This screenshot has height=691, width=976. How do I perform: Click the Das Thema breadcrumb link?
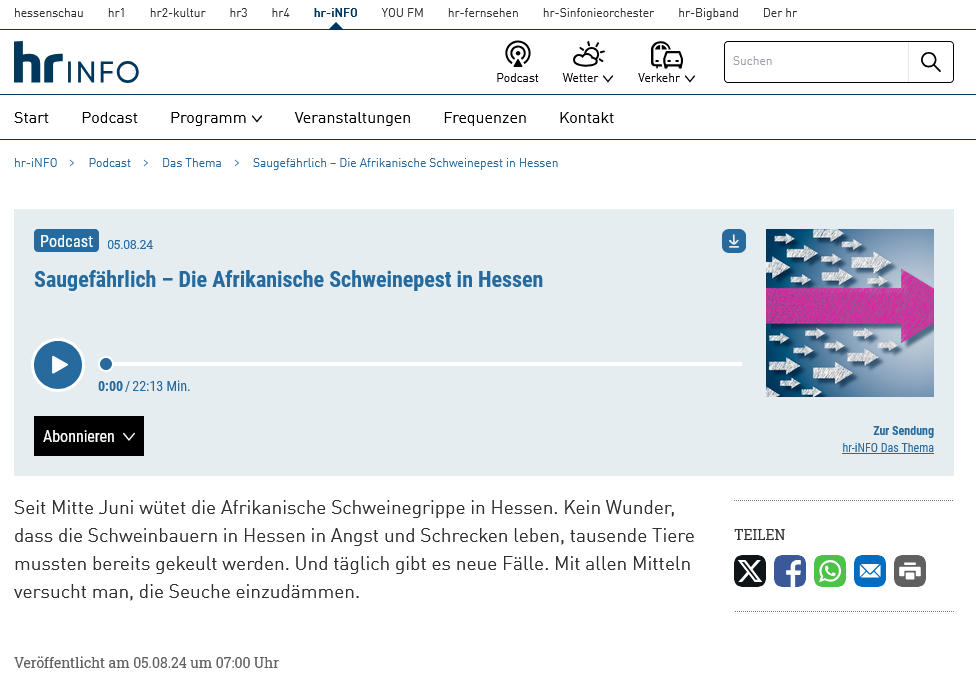pyautogui.click(x=192, y=163)
